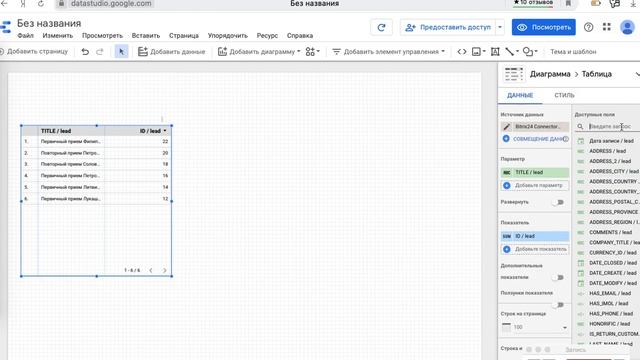Click the Undo arrow icon
640x360 pixels.
pos(85,52)
